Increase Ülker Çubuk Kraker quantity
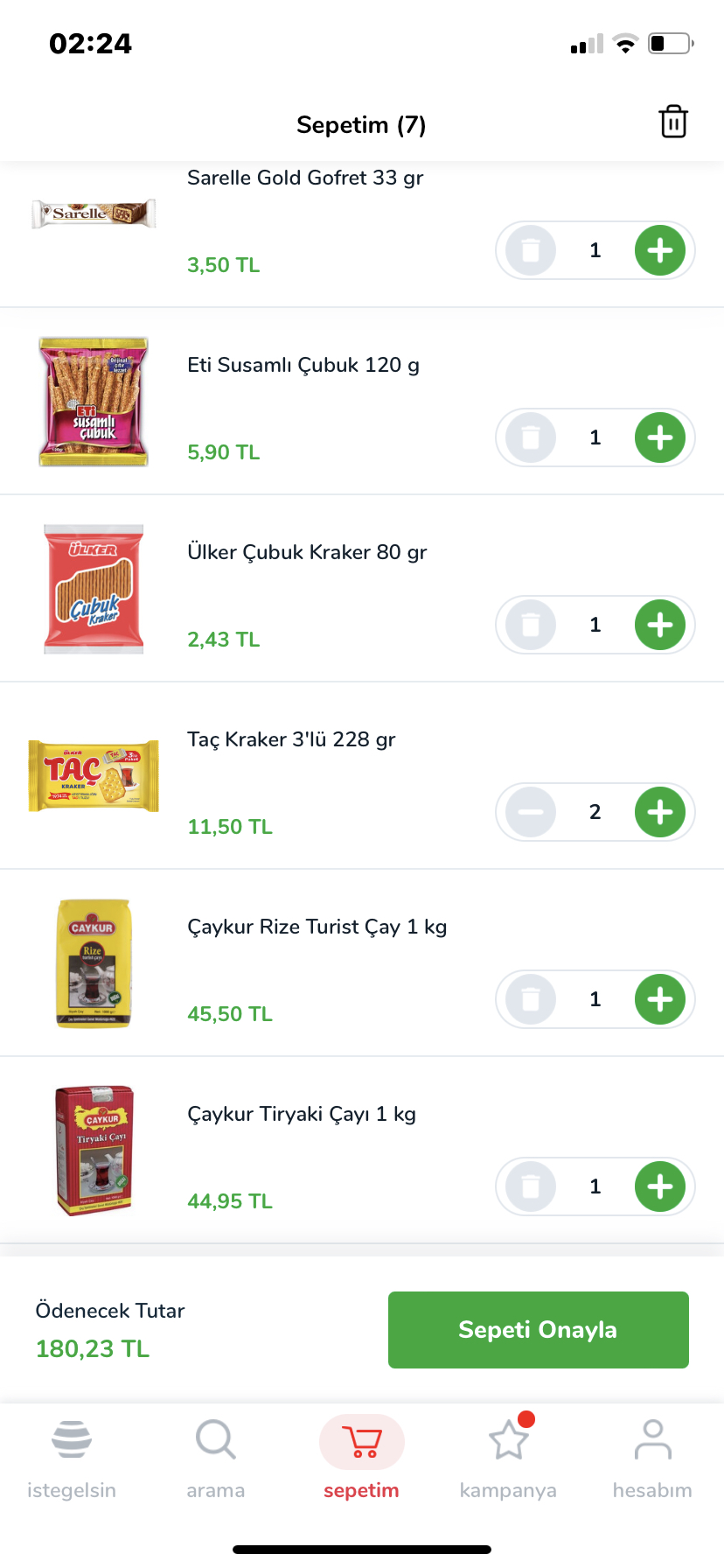The image size is (724, 1568). tap(660, 626)
